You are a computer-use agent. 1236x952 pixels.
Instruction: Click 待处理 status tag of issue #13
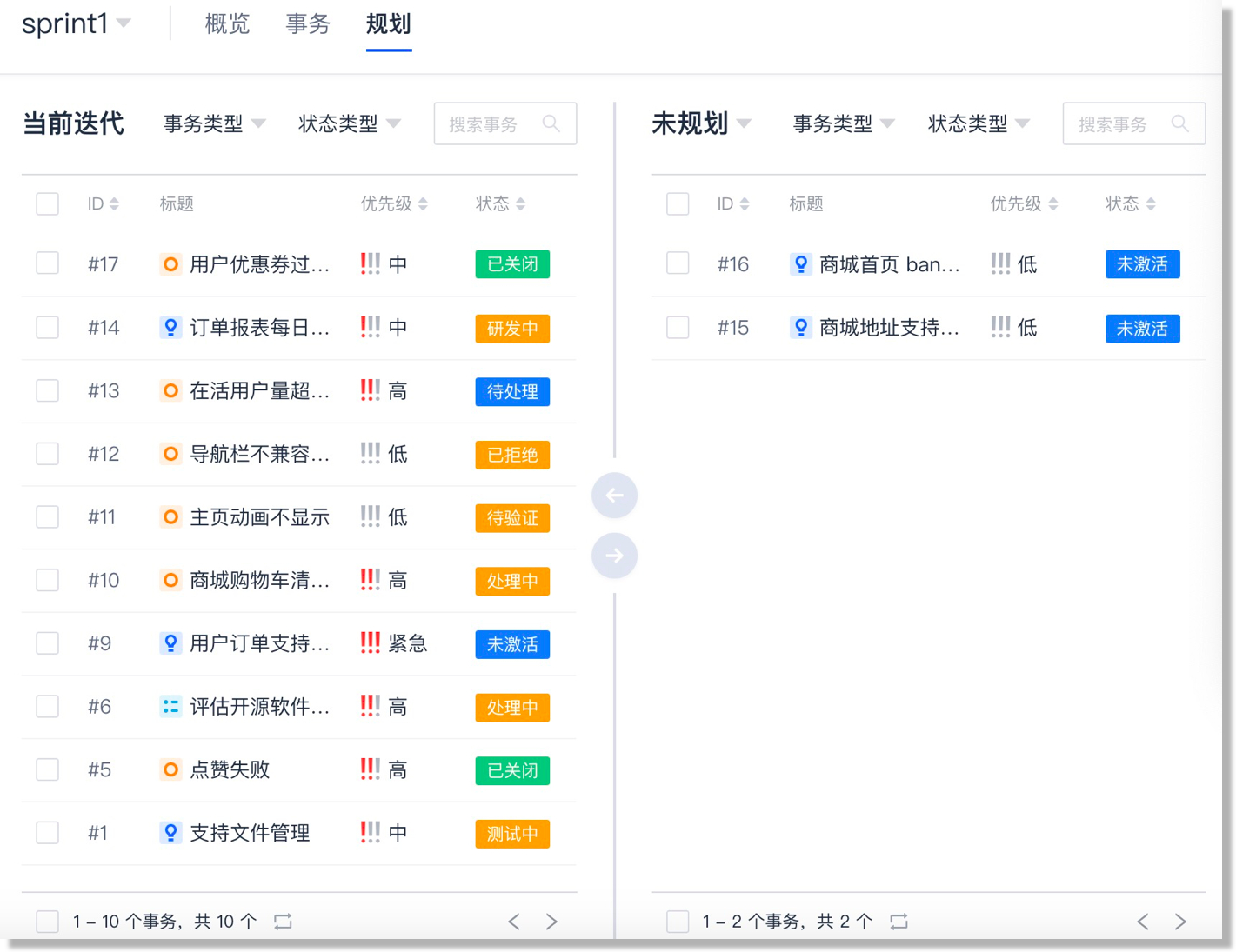(512, 392)
